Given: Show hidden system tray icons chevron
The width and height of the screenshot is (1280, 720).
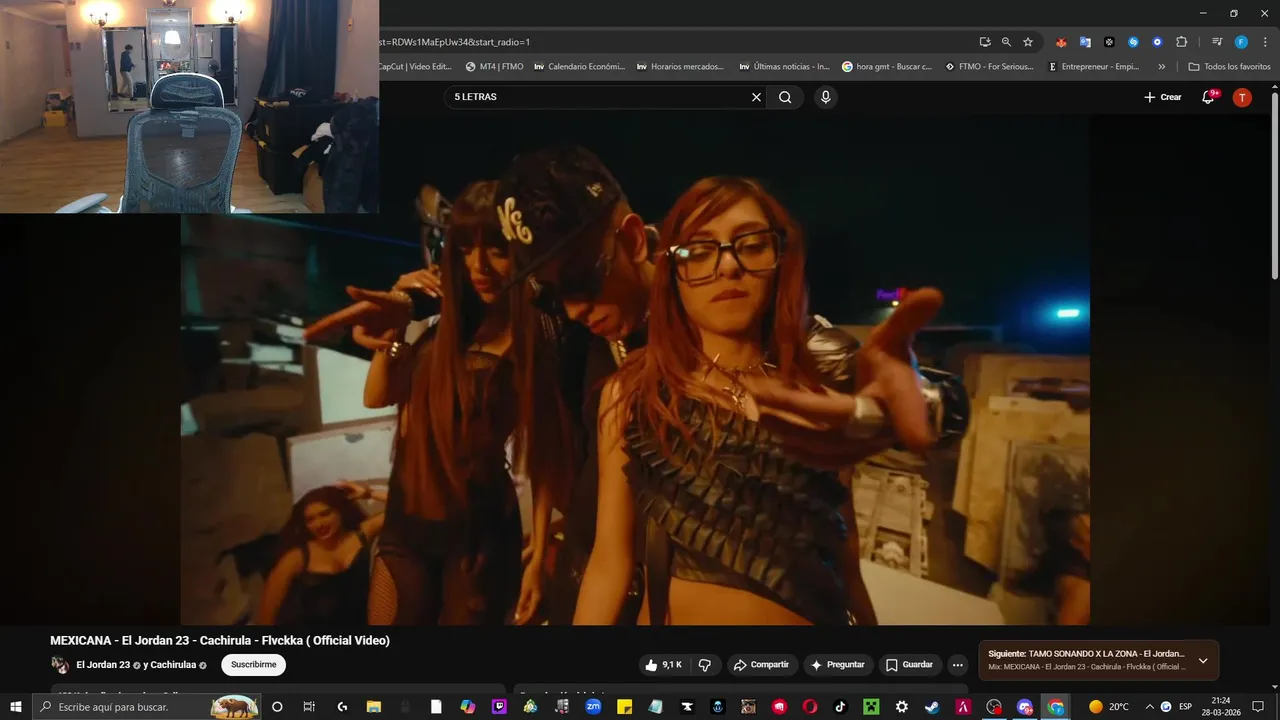Looking at the screenshot, I should pyautogui.click(x=1149, y=706).
